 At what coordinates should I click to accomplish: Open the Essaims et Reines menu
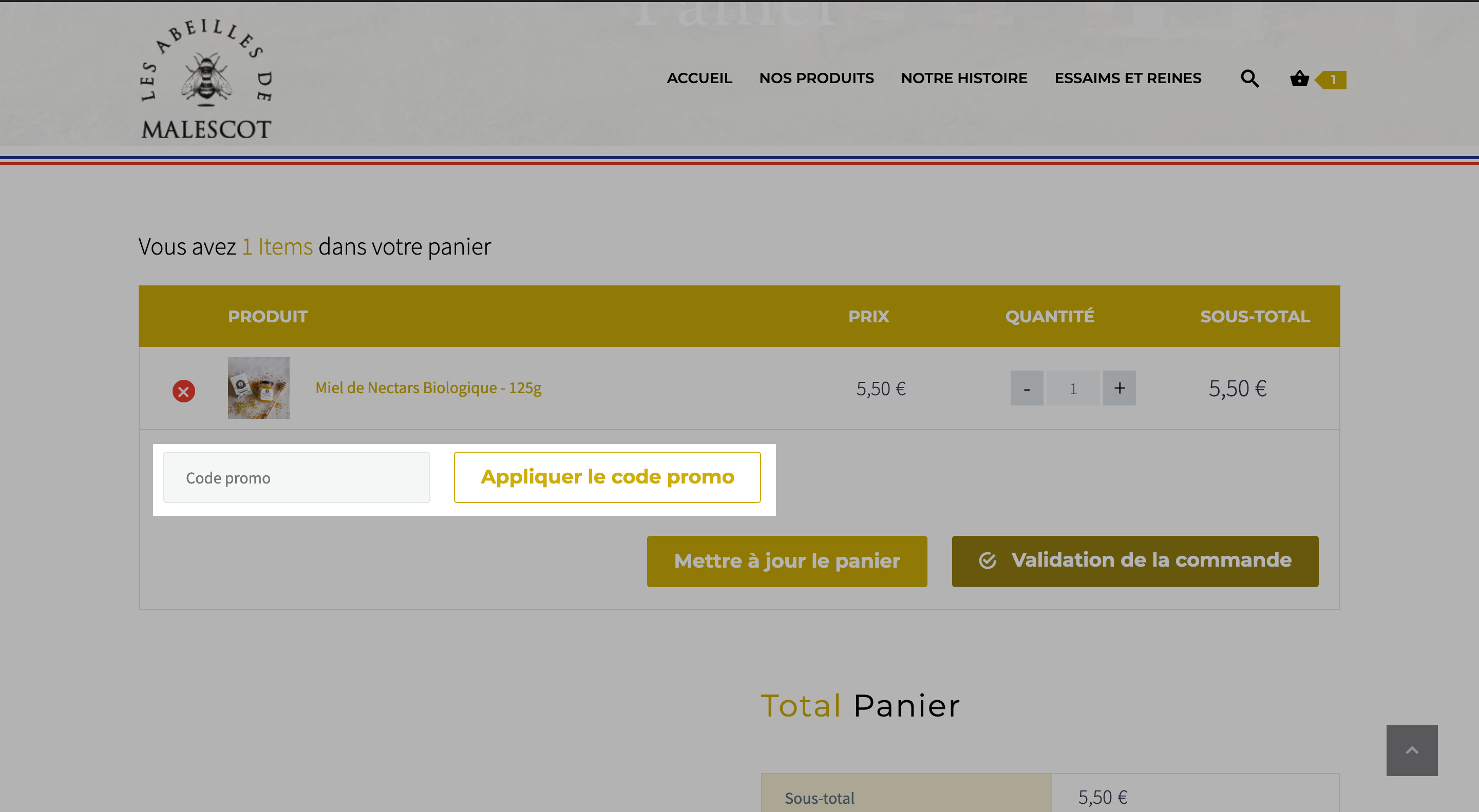click(1128, 78)
